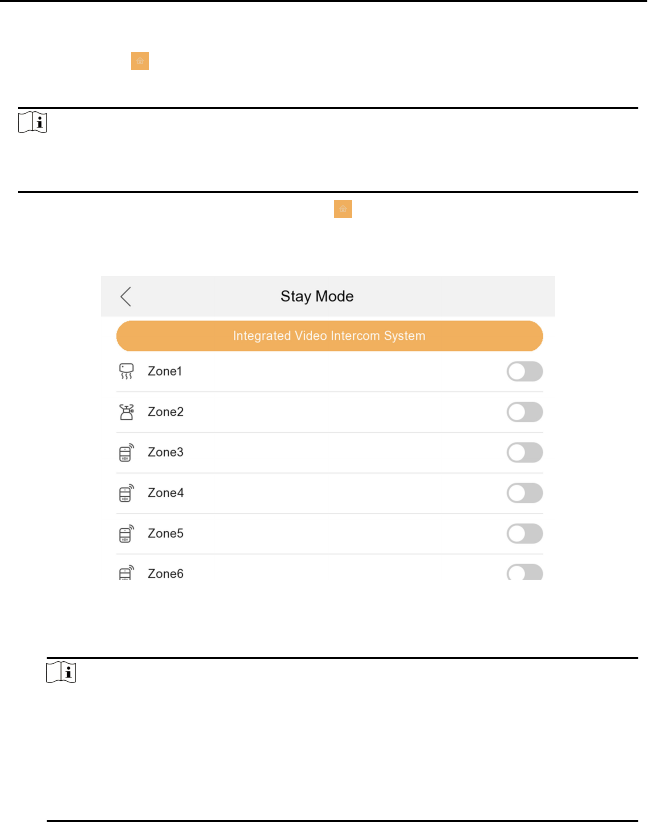Click the Zone6 wireless detector icon
The width and height of the screenshot is (648, 822).
(x=126, y=573)
